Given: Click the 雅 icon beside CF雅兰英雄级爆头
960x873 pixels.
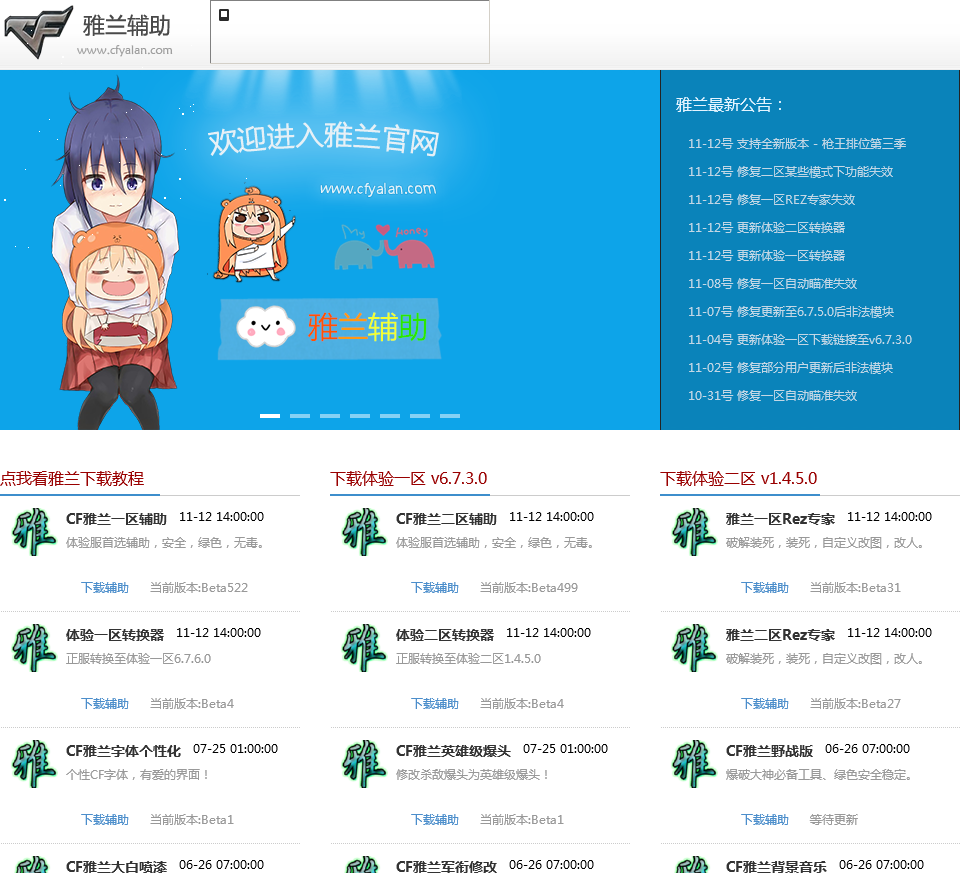Looking at the screenshot, I should point(364,763).
